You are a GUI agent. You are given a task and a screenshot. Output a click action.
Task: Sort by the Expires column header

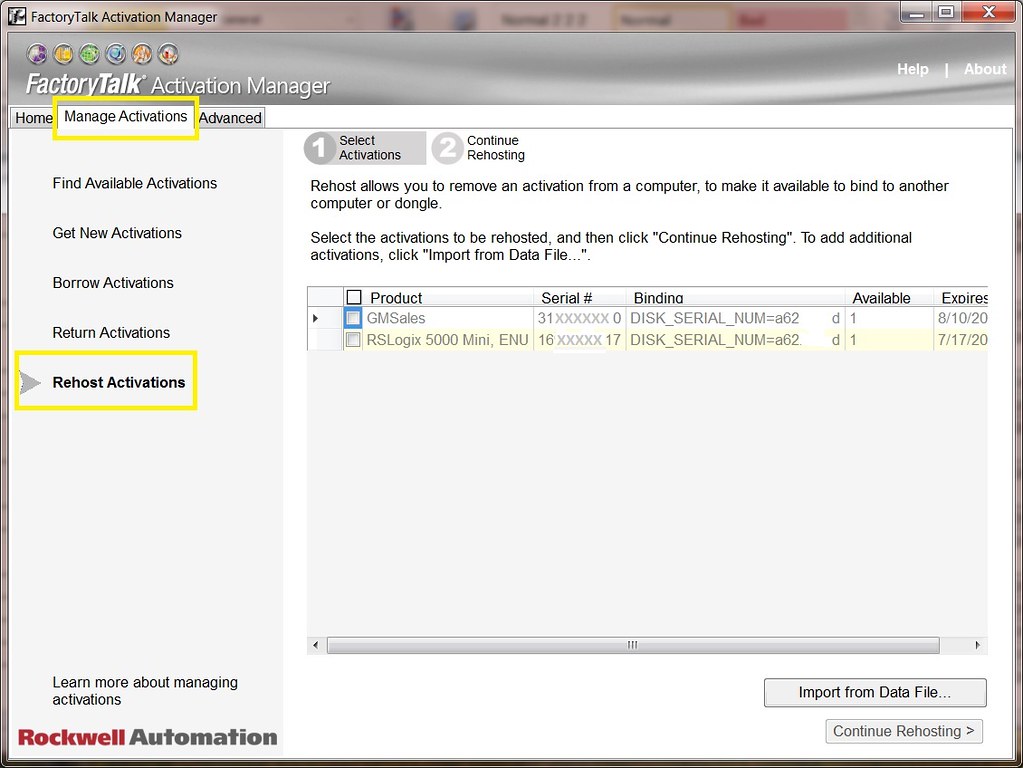pos(963,298)
